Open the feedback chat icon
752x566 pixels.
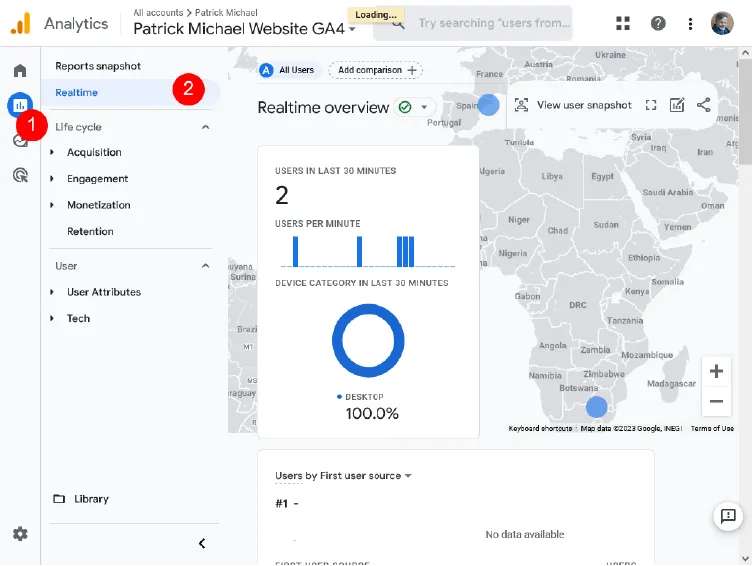pos(728,516)
